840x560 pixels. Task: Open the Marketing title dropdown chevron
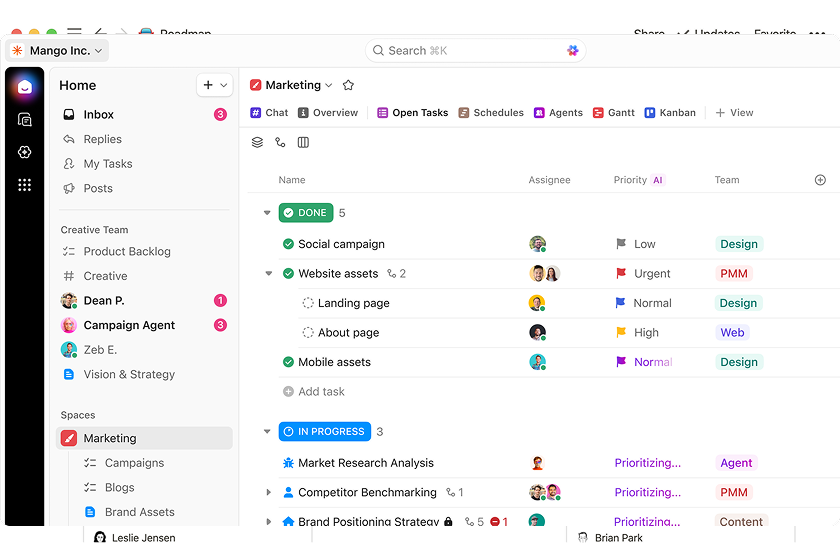tap(329, 85)
